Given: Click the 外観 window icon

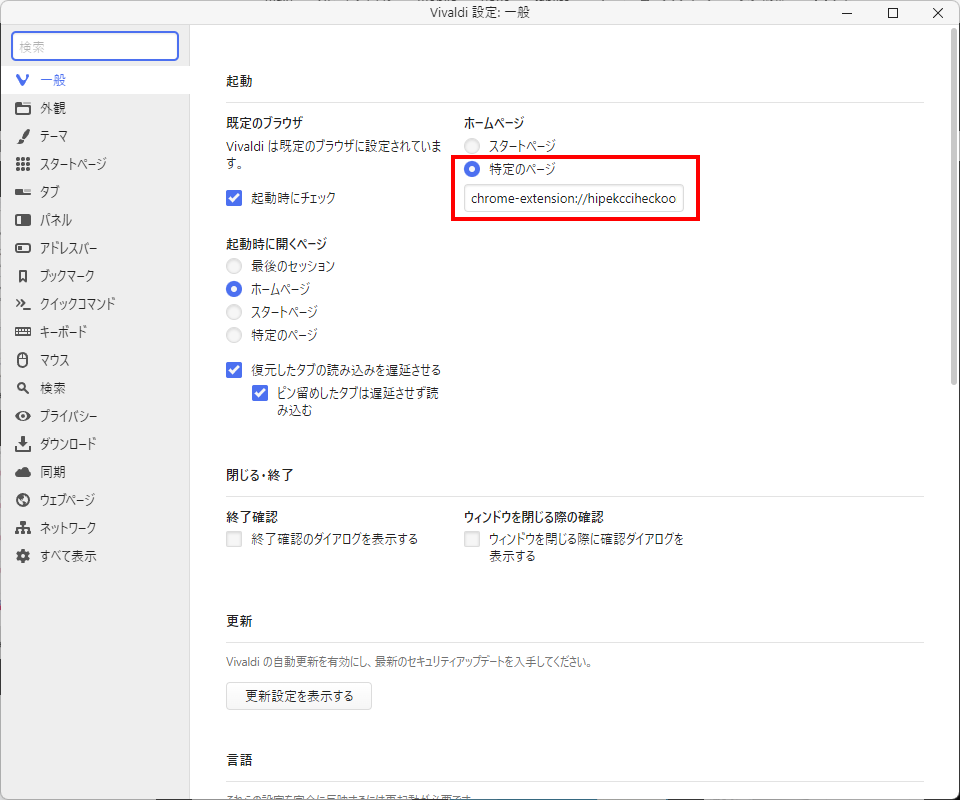Looking at the screenshot, I should [x=23, y=108].
